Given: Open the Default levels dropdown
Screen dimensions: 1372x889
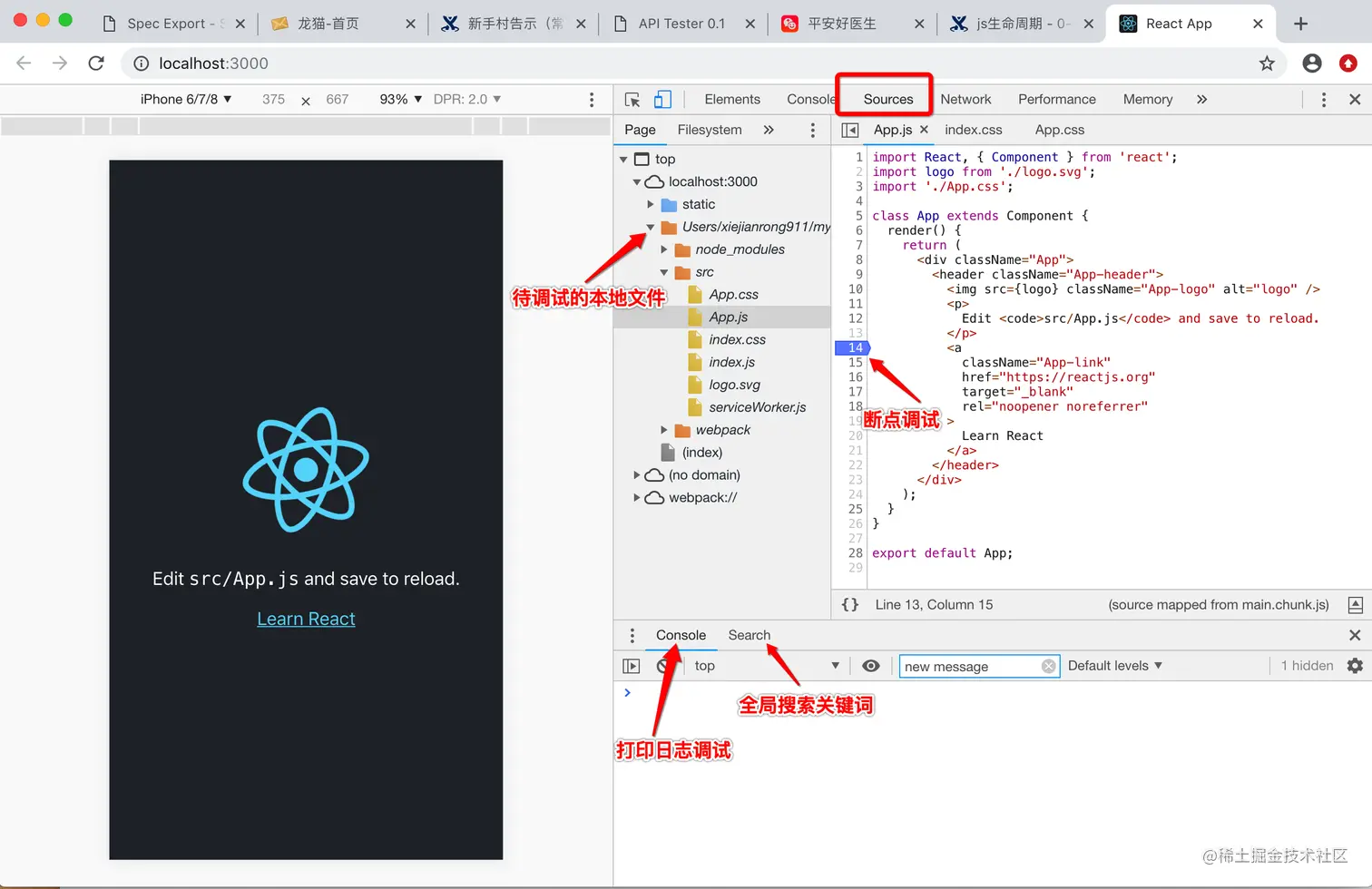Looking at the screenshot, I should pos(1115,666).
